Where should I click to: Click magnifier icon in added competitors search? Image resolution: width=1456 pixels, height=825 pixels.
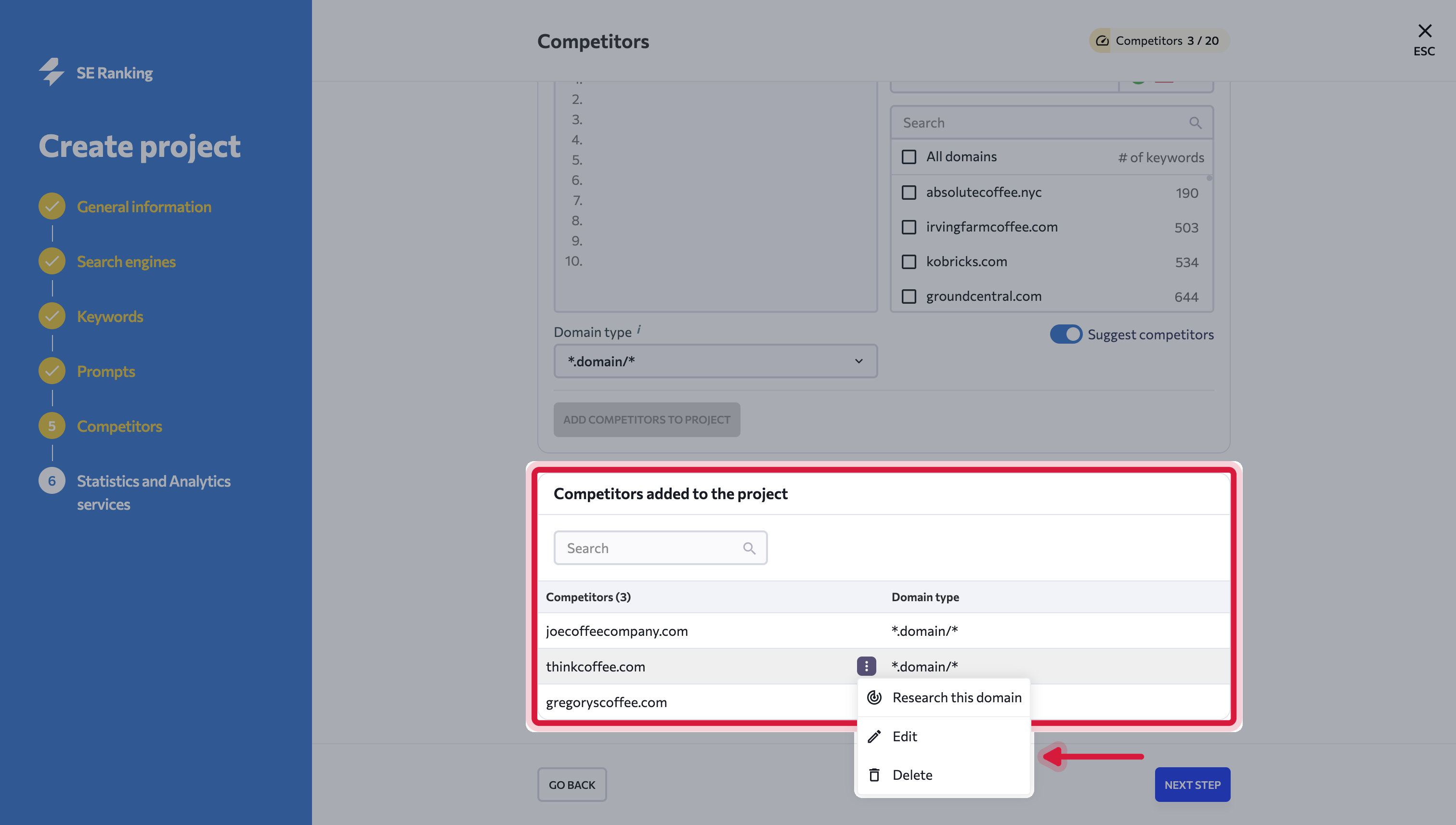click(x=749, y=548)
